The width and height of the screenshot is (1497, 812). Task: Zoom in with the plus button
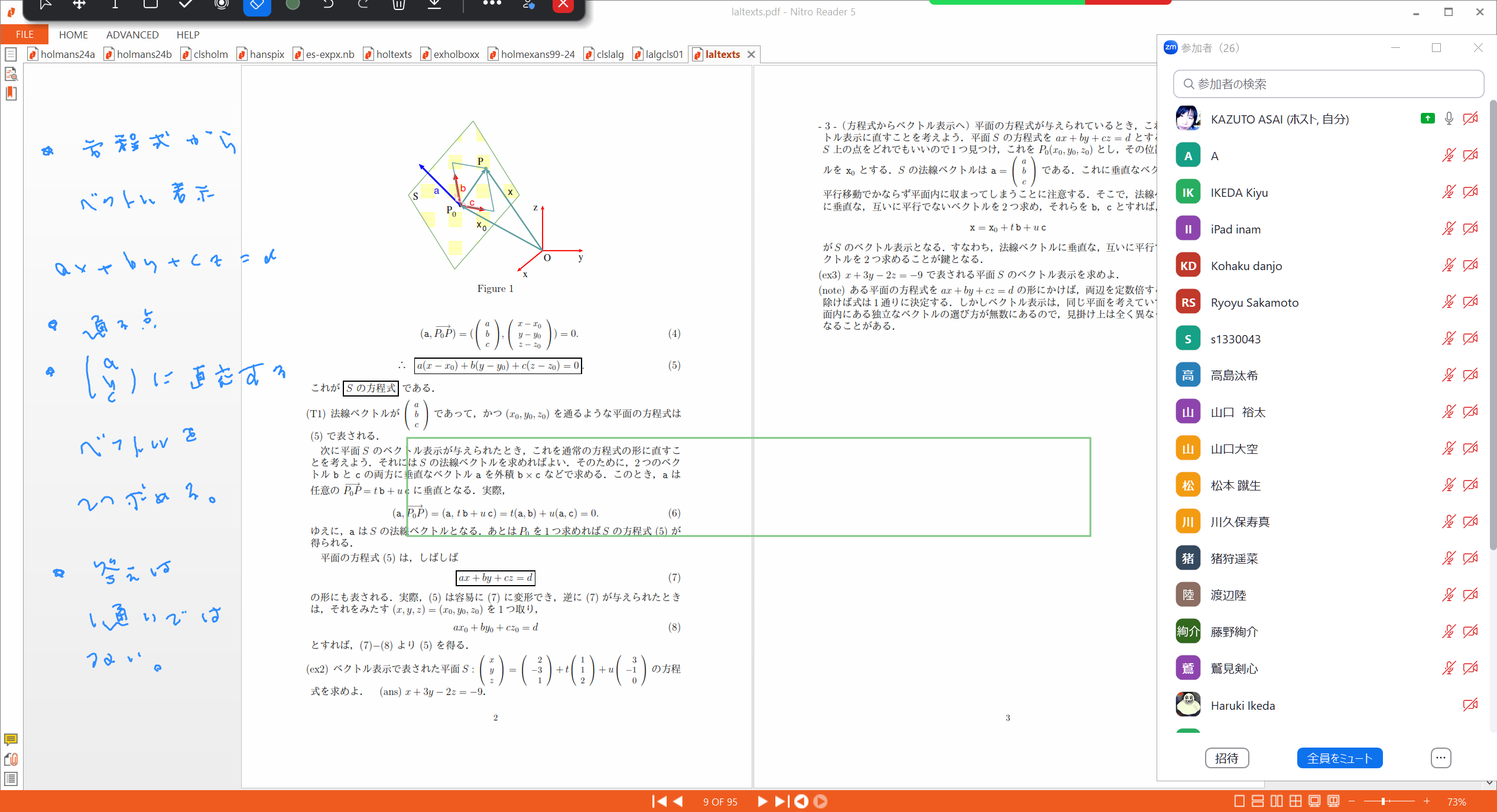(1427, 801)
